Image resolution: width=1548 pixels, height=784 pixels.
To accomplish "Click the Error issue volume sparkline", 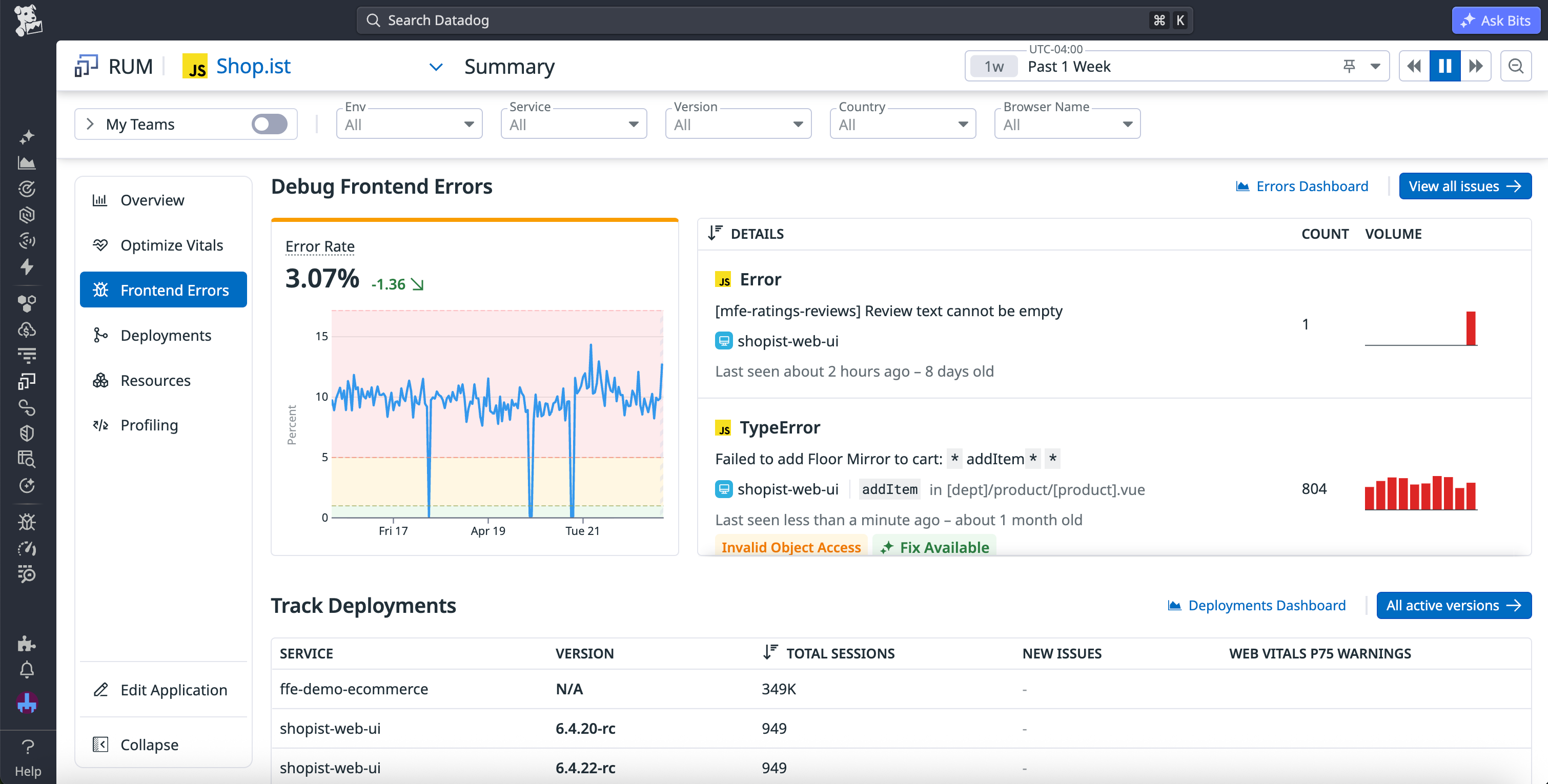I will [1420, 328].
